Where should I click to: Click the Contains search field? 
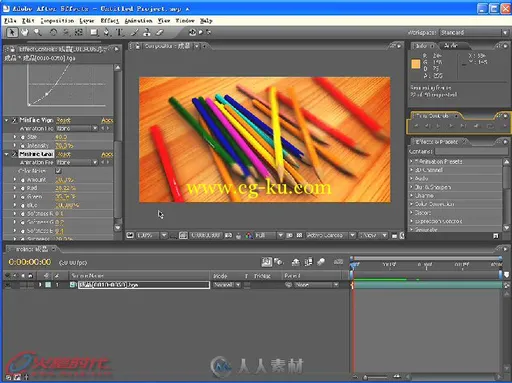(x=472, y=151)
